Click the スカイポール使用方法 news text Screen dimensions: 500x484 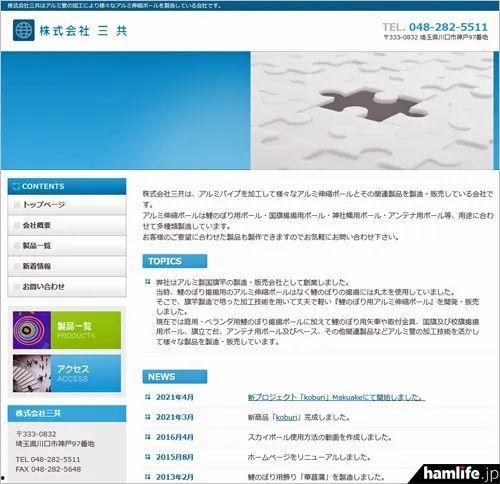pos(320,437)
